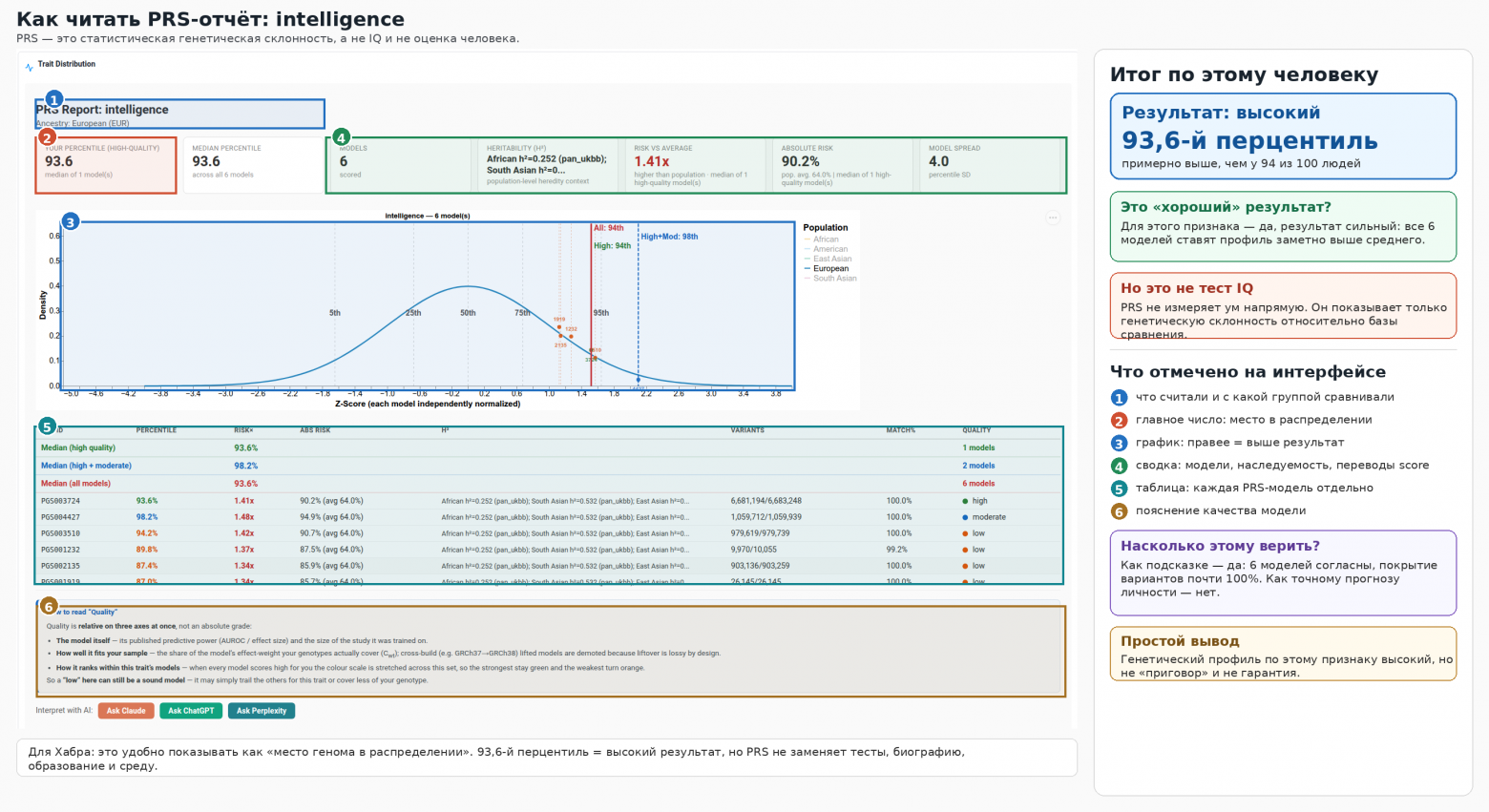Sort table by PERCENTILE column header
This screenshot has height=812, width=1489.
tap(157, 430)
